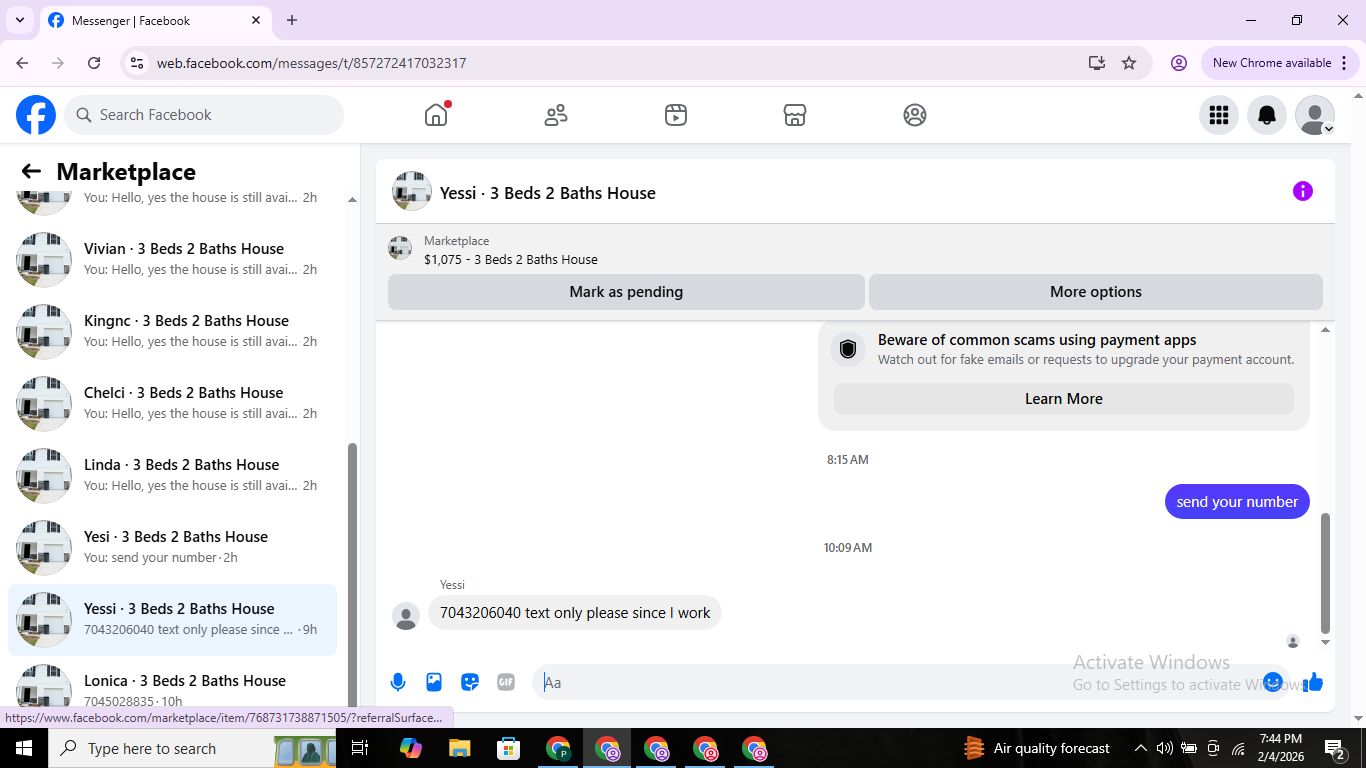Open Task View on the taskbar

coord(360,748)
